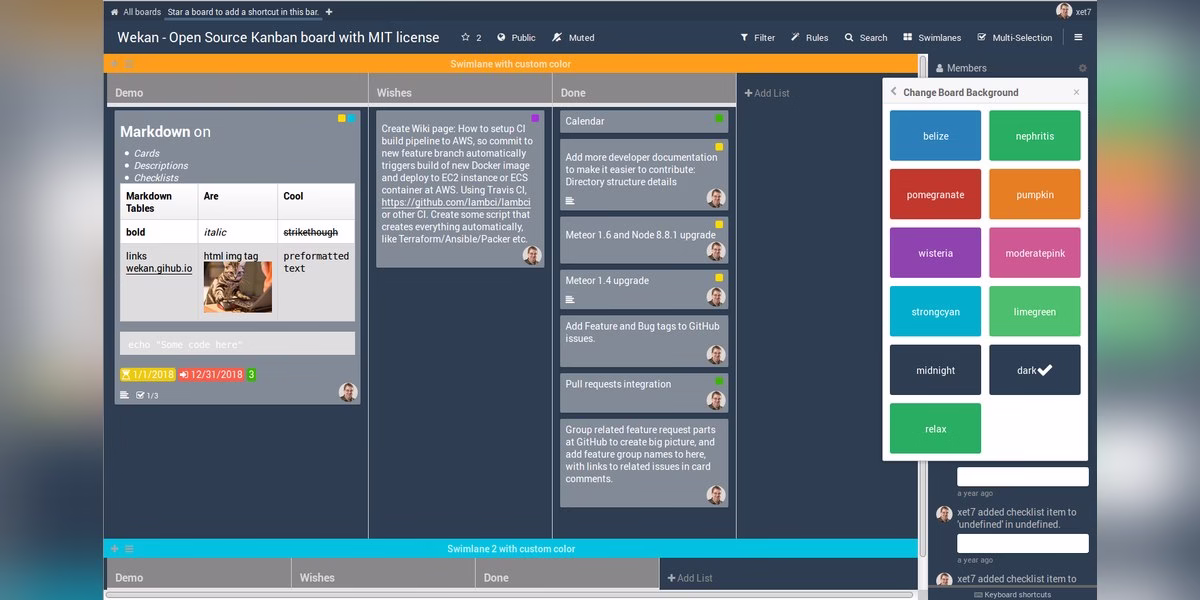The width and height of the screenshot is (1200, 600).
Task: Open the Swimlane 2 hamburger menu
Action: coord(129,549)
